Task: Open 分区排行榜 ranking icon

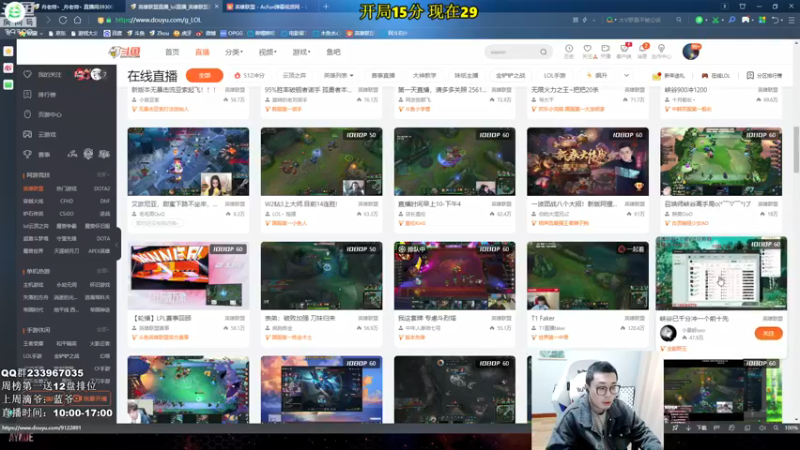Action: pyautogui.click(x=750, y=76)
